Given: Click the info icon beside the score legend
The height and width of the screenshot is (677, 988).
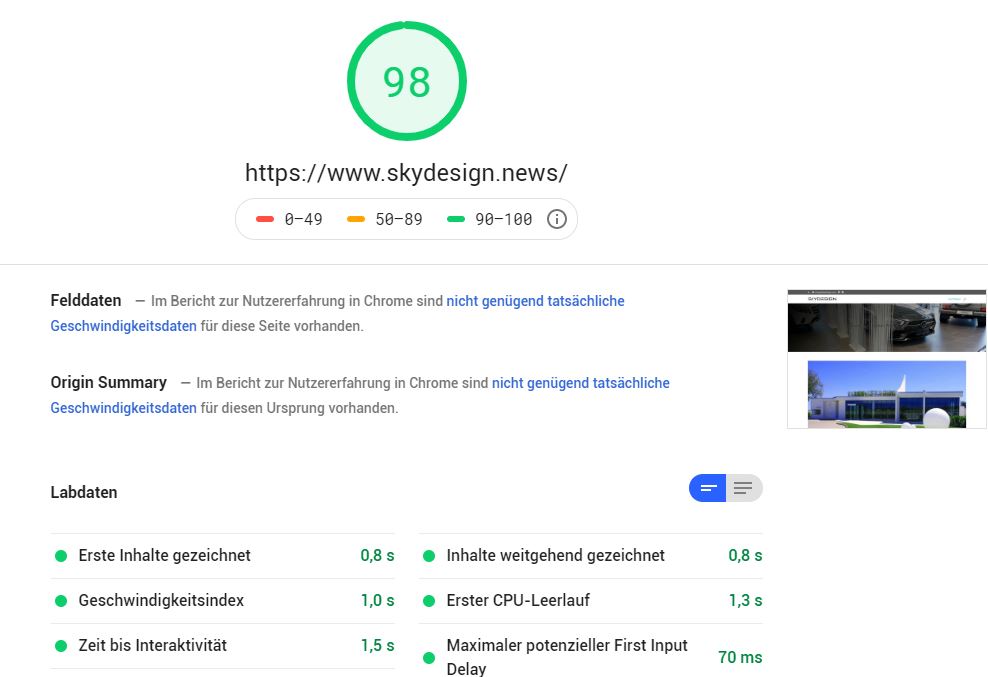Looking at the screenshot, I should pos(557,219).
